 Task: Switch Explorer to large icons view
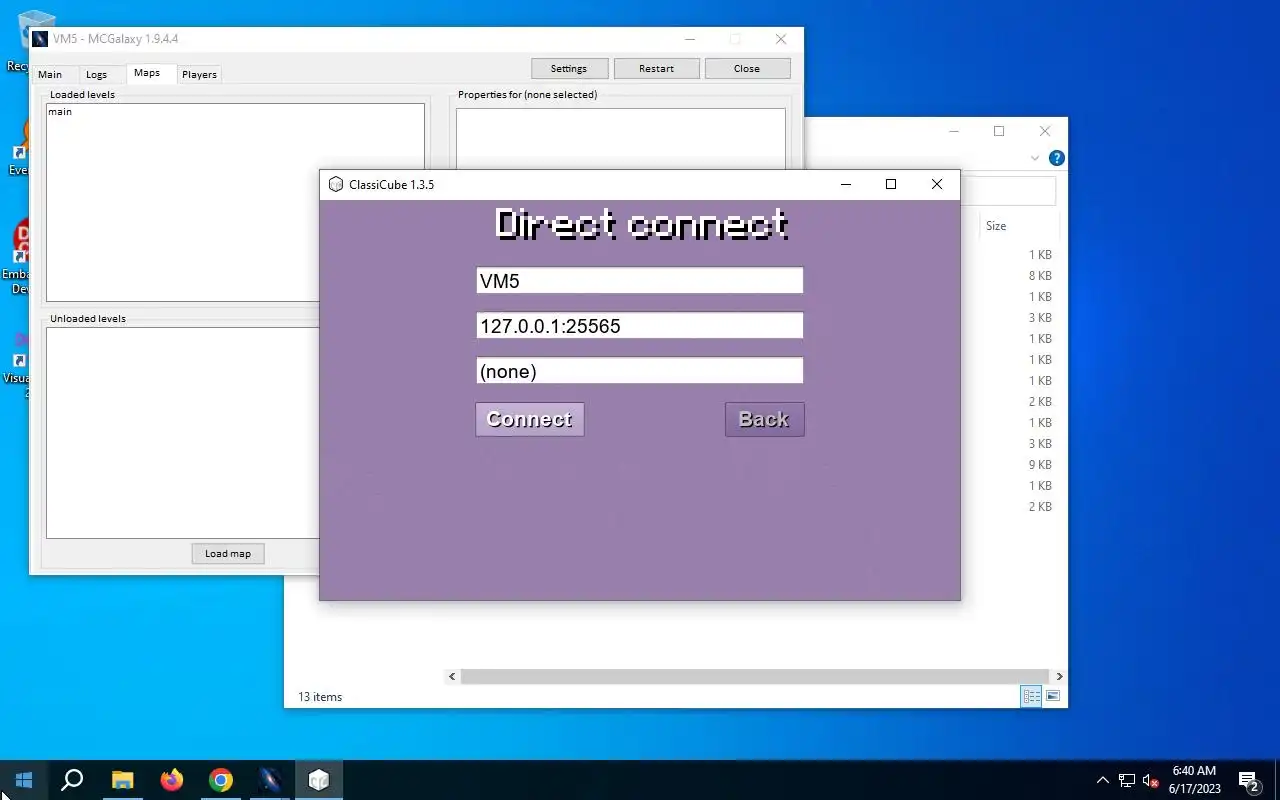[x=1052, y=696]
